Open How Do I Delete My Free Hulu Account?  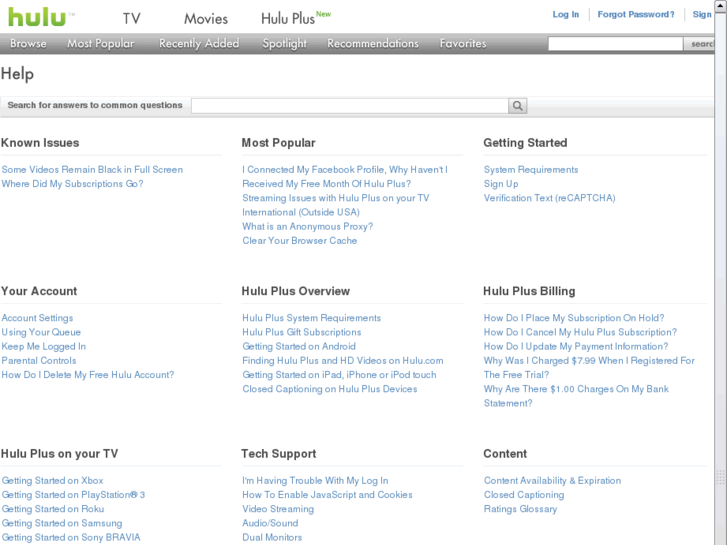click(88, 375)
